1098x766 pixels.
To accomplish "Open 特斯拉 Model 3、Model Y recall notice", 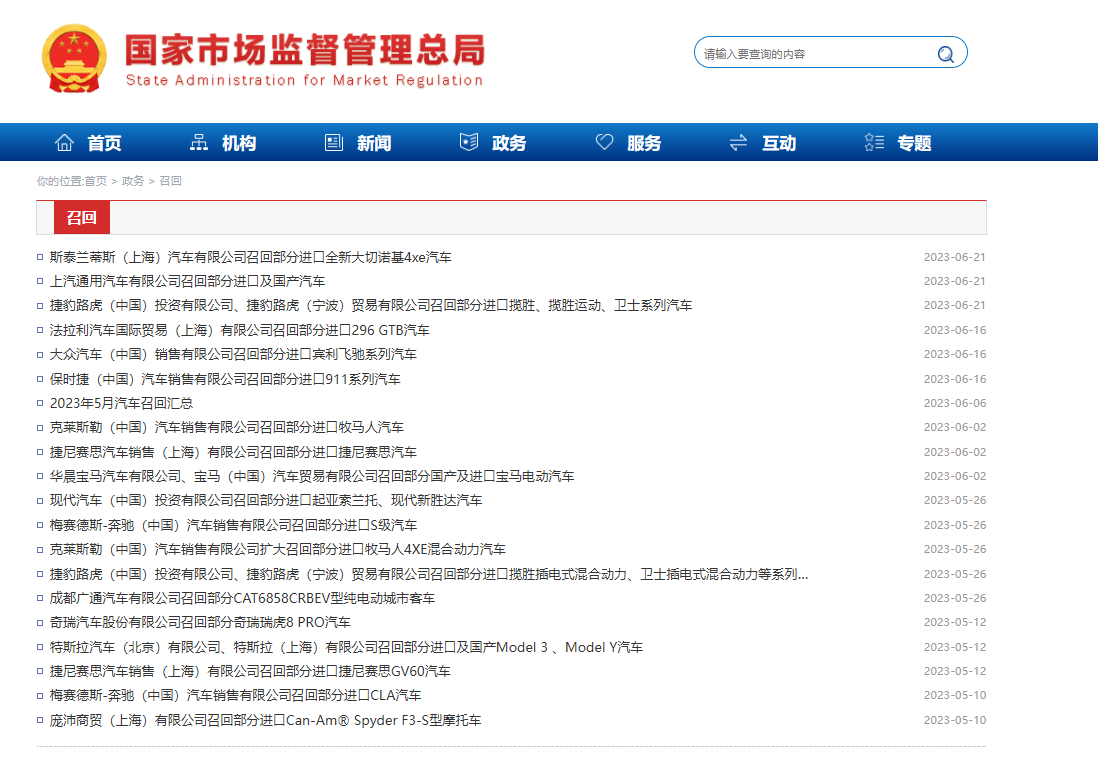I will point(346,648).
